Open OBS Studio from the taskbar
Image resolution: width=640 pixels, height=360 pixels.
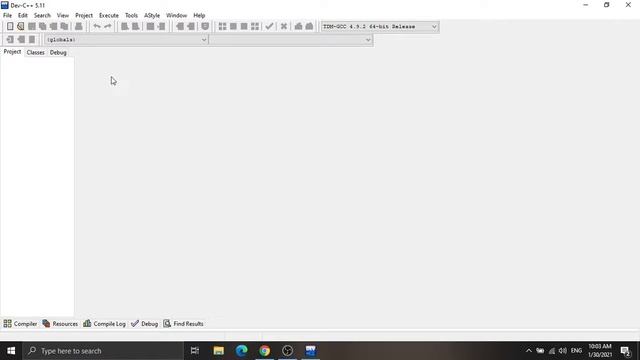coord(287,351)
